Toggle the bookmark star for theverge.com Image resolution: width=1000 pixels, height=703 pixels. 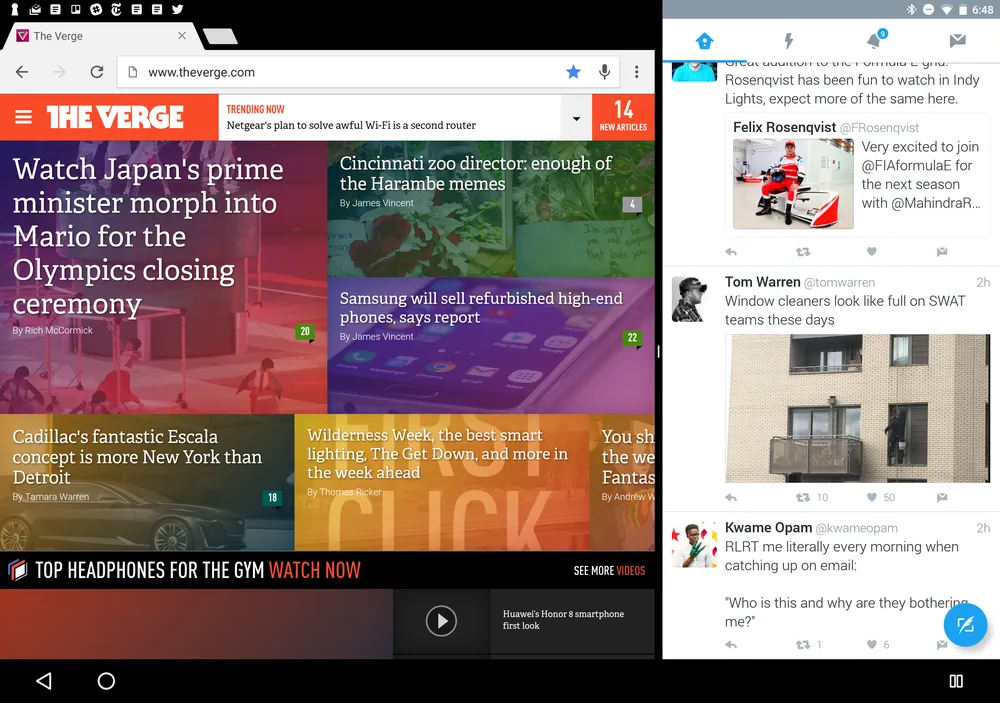point(573,72)
